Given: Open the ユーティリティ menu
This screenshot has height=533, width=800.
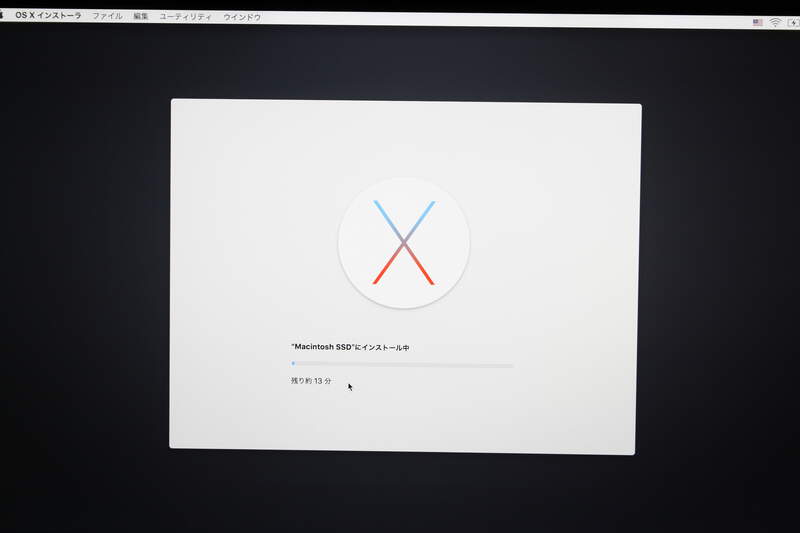Looking at the screenshot, I should pos(186,17).
